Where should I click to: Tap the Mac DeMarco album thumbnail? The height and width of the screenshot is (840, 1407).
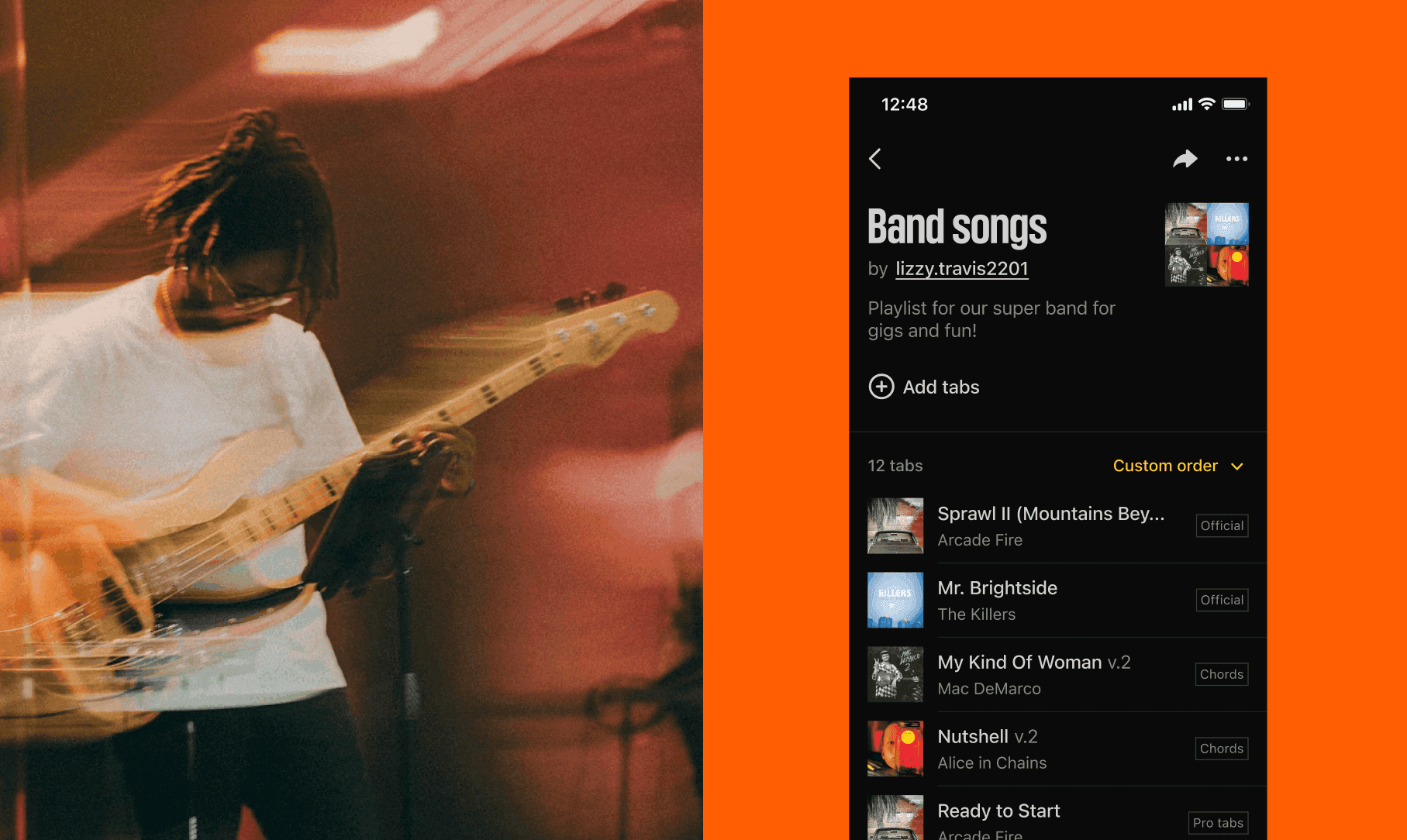pyautogui.click(x=895, y=674)
